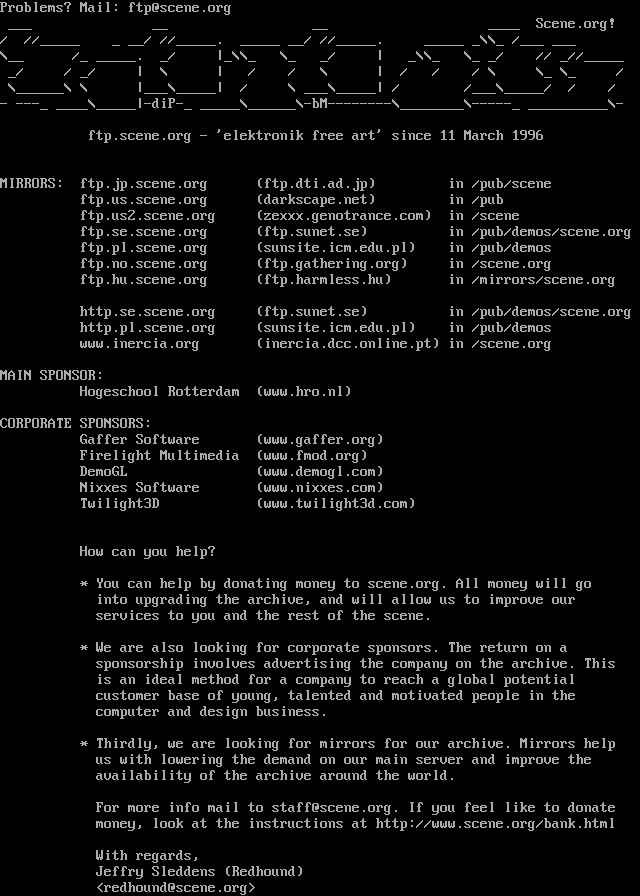Click the www.hro.nl sponsor address
The width and height of the screenshot is (640, 896).
tap(304, 392)
